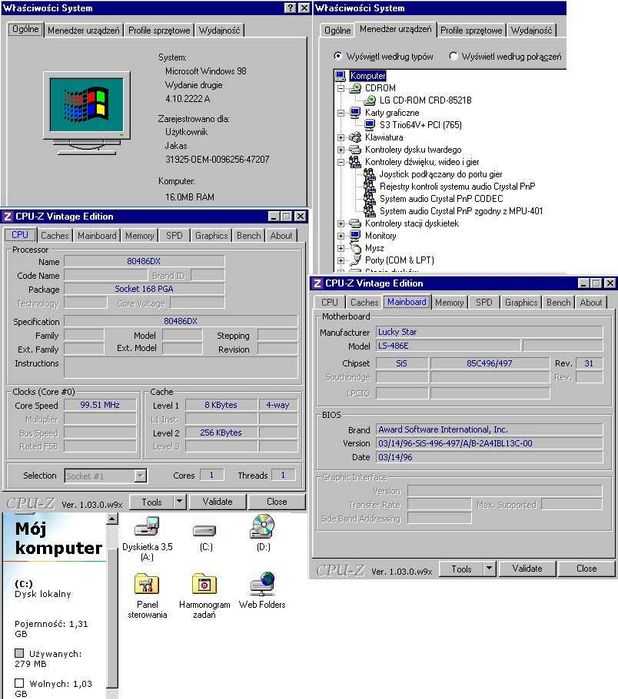The height and width of the screenshot is (699, 618).
Task: Expand the Kontrolery stacji dyskietek node
Action: pyautogui.click(x=341, y=223)
